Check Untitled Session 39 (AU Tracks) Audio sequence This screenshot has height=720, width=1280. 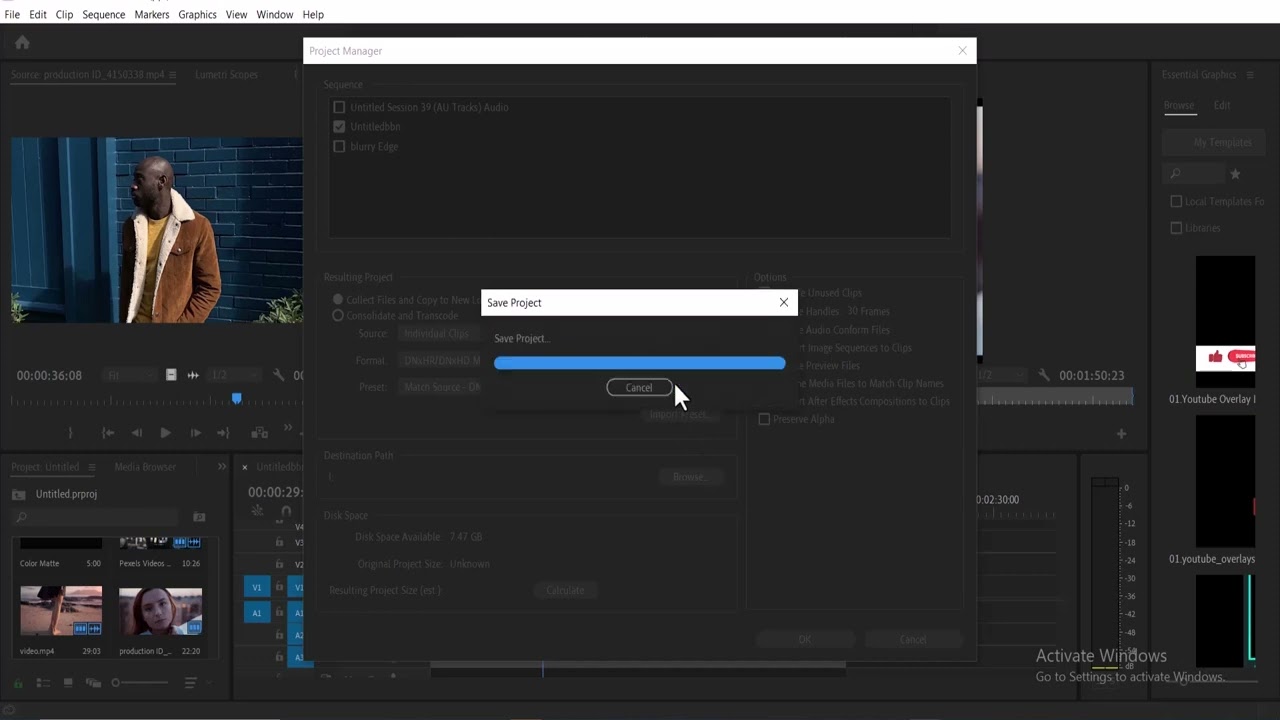pos(339,107)
